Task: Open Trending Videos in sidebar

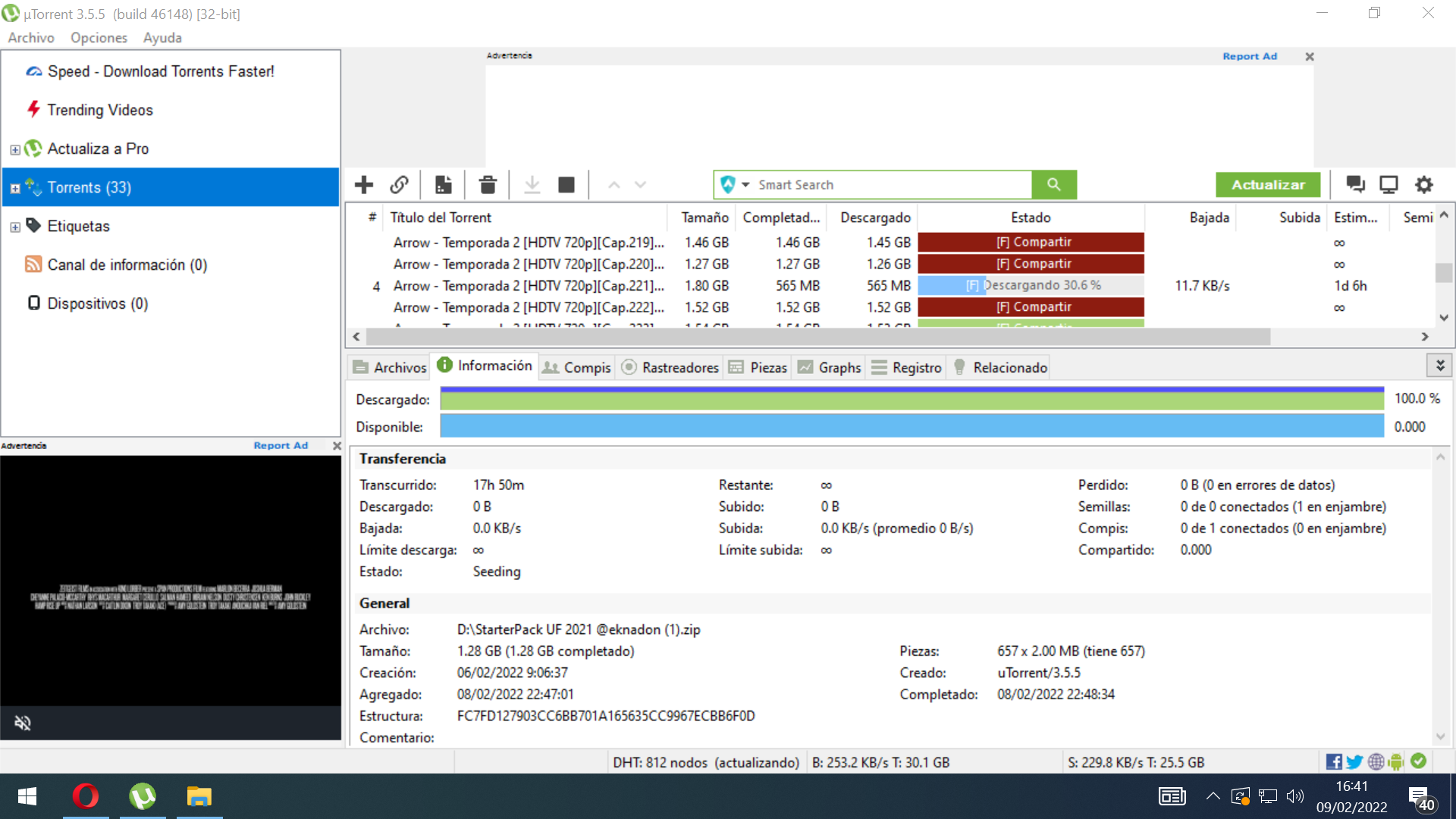Action: 100,110
